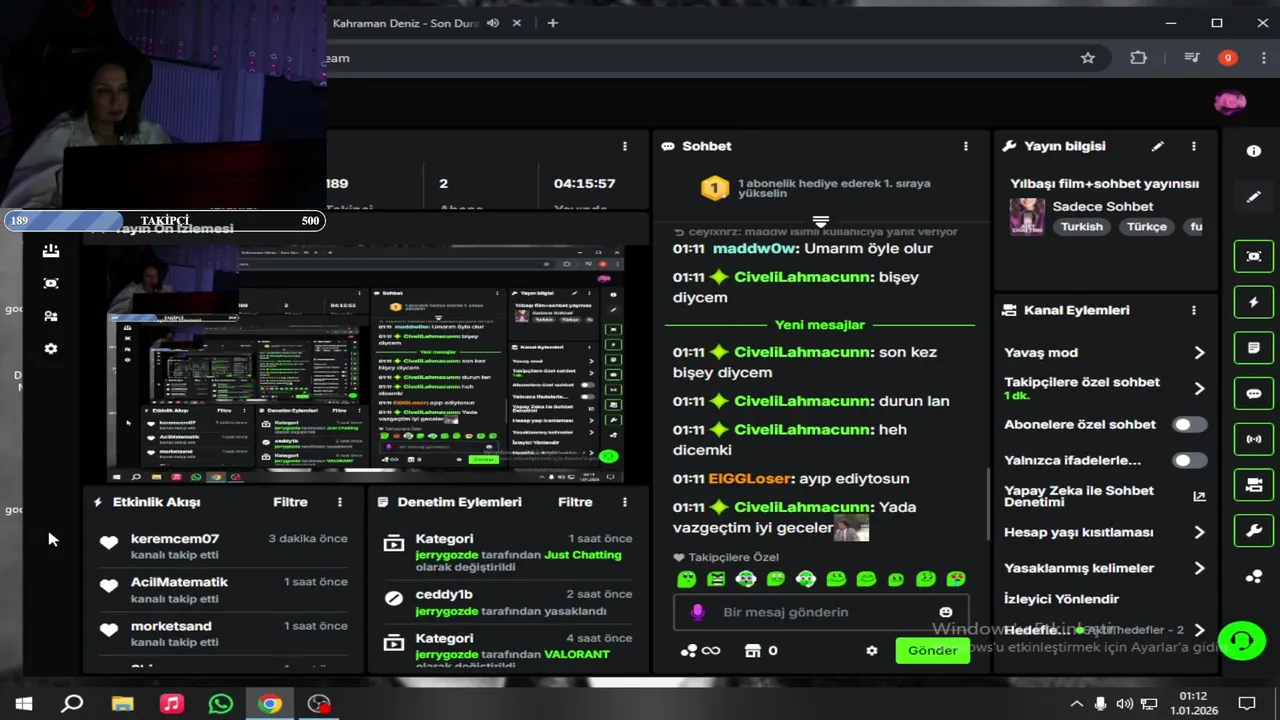This screenshot has width=1280, height=720.
Task: Click maddw0w username in chat
Action: pyautogui.click(x=754, y=248)
